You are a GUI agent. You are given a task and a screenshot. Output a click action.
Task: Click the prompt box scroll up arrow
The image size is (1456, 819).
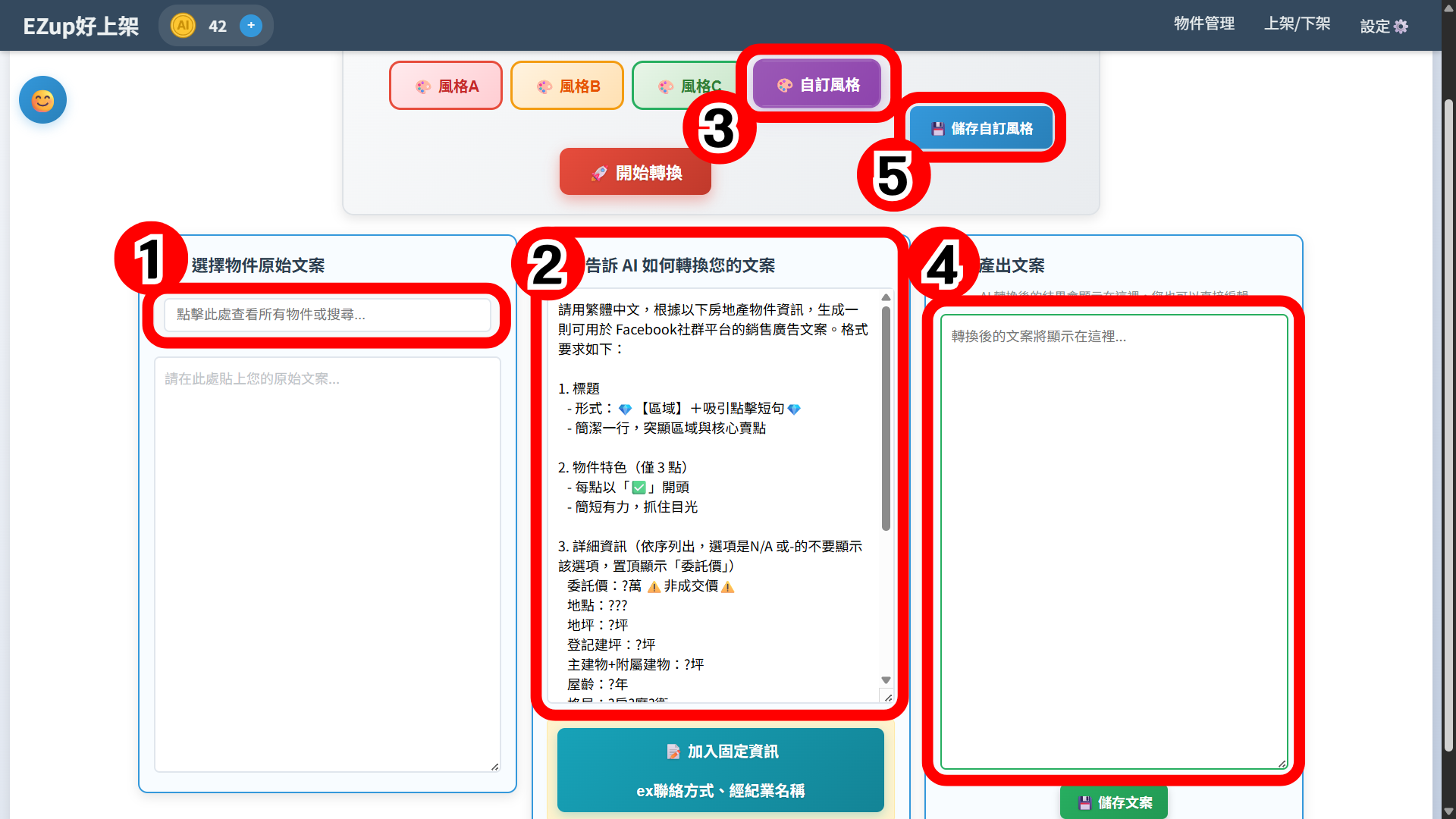pyautogui.click(x=886, y=297)
